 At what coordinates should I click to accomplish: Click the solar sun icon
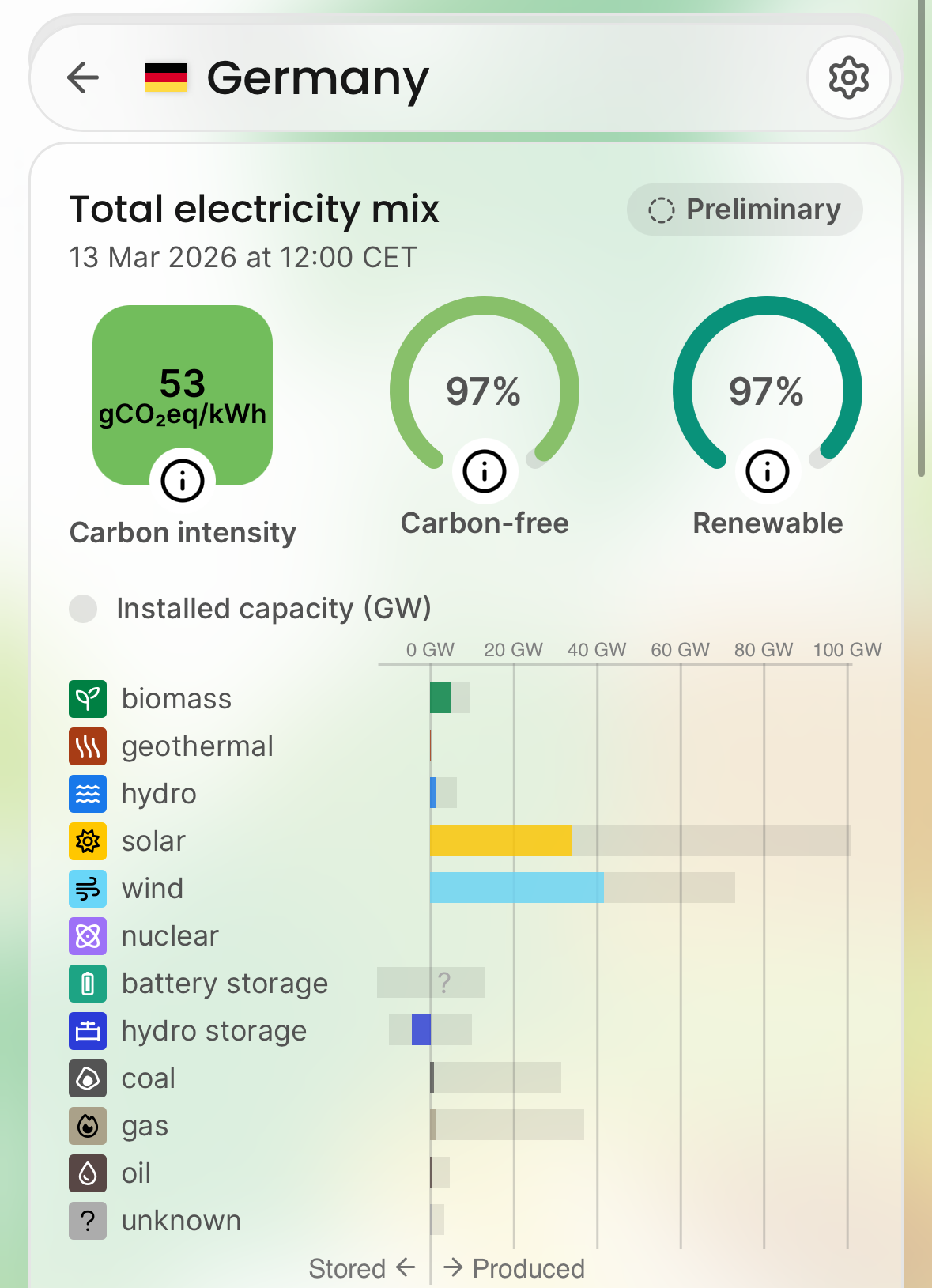click(88, 841)
